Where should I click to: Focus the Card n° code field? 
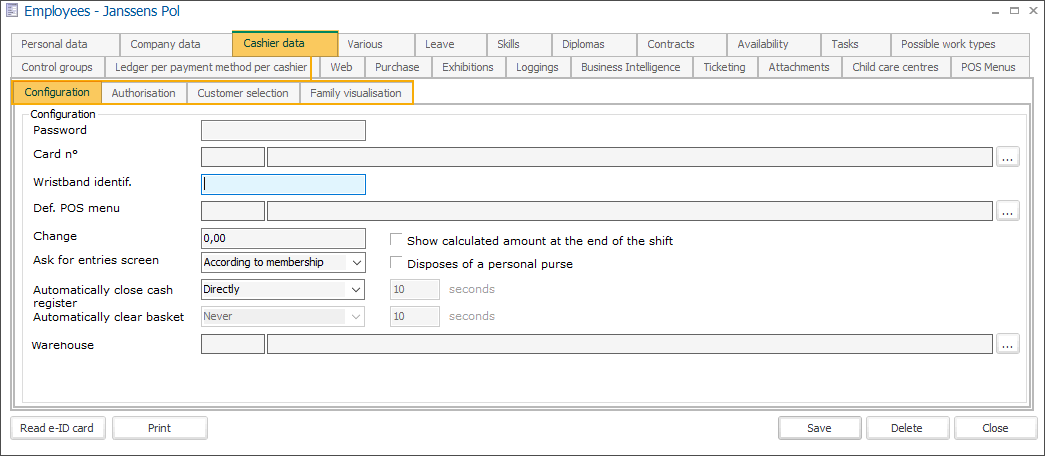(x=233, y=157)
